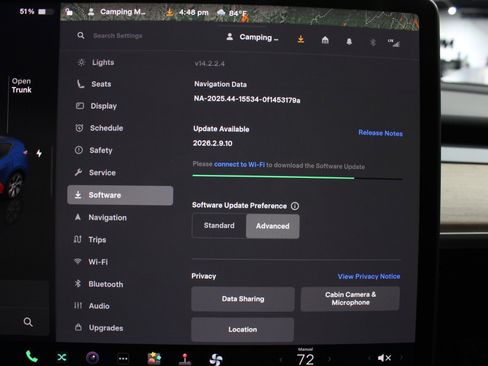
Task: Open the View Privacy Notice link
Action: pyautogui.click(x=369, y=276)
